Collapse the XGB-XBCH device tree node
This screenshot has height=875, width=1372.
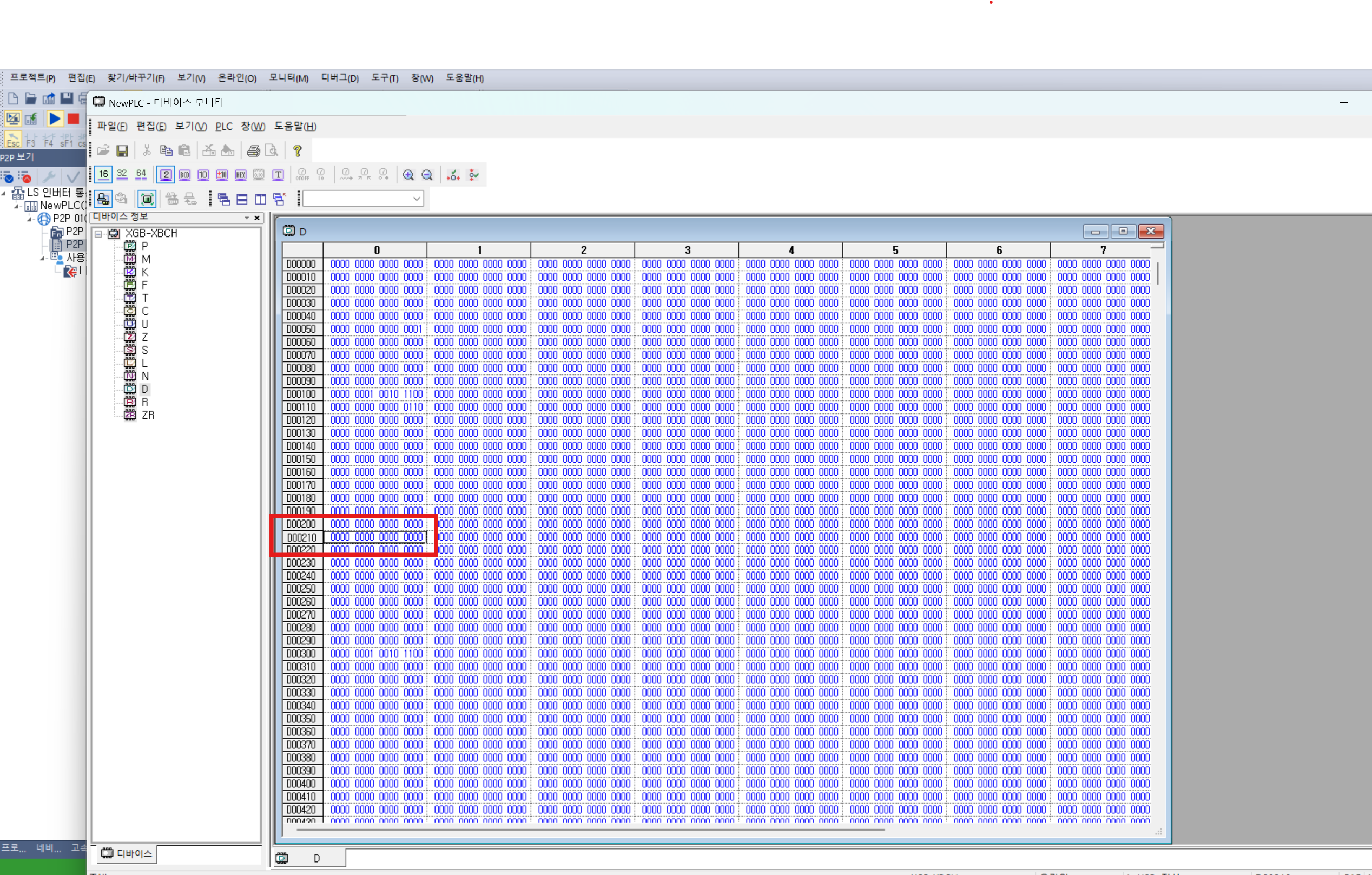pyautogui.click(x=98, y=233)
